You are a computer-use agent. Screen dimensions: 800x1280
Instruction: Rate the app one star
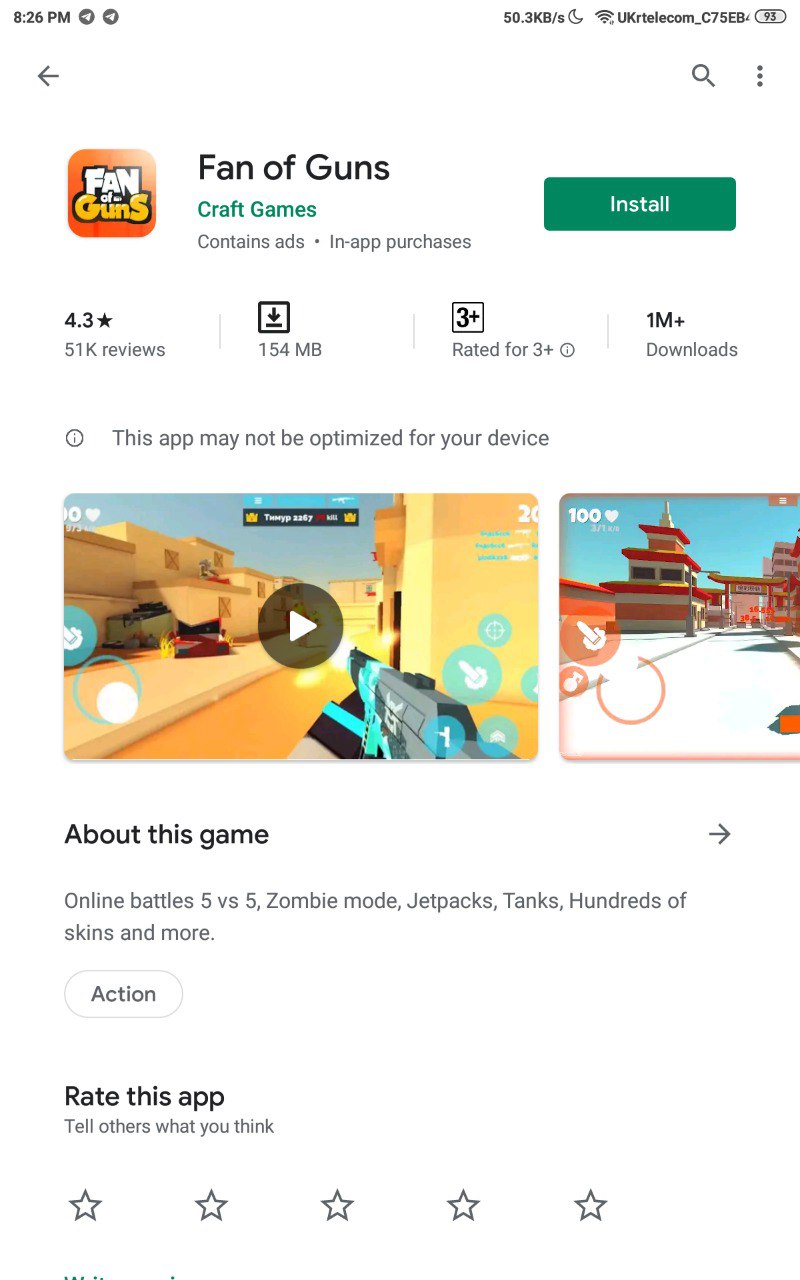pyautogui.click(x=85, y=1206)
